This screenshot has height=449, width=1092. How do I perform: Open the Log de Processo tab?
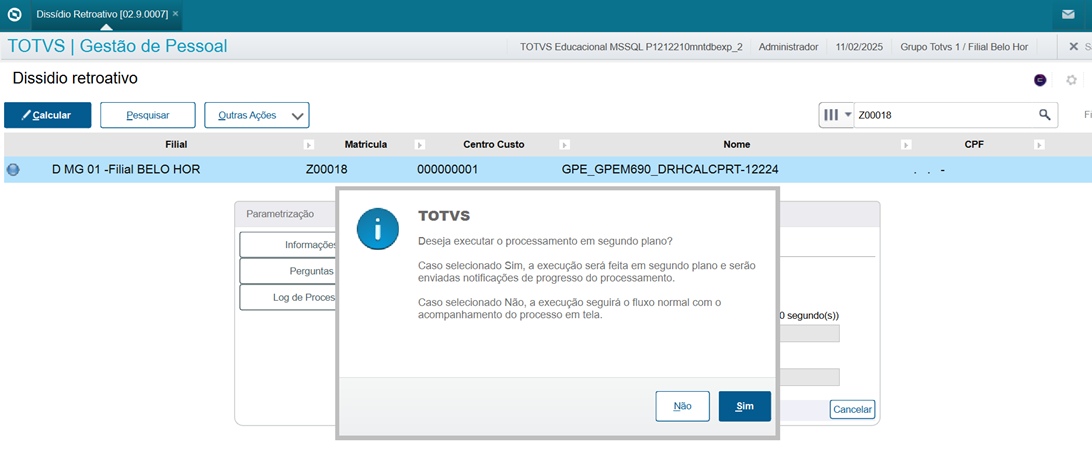288,297
